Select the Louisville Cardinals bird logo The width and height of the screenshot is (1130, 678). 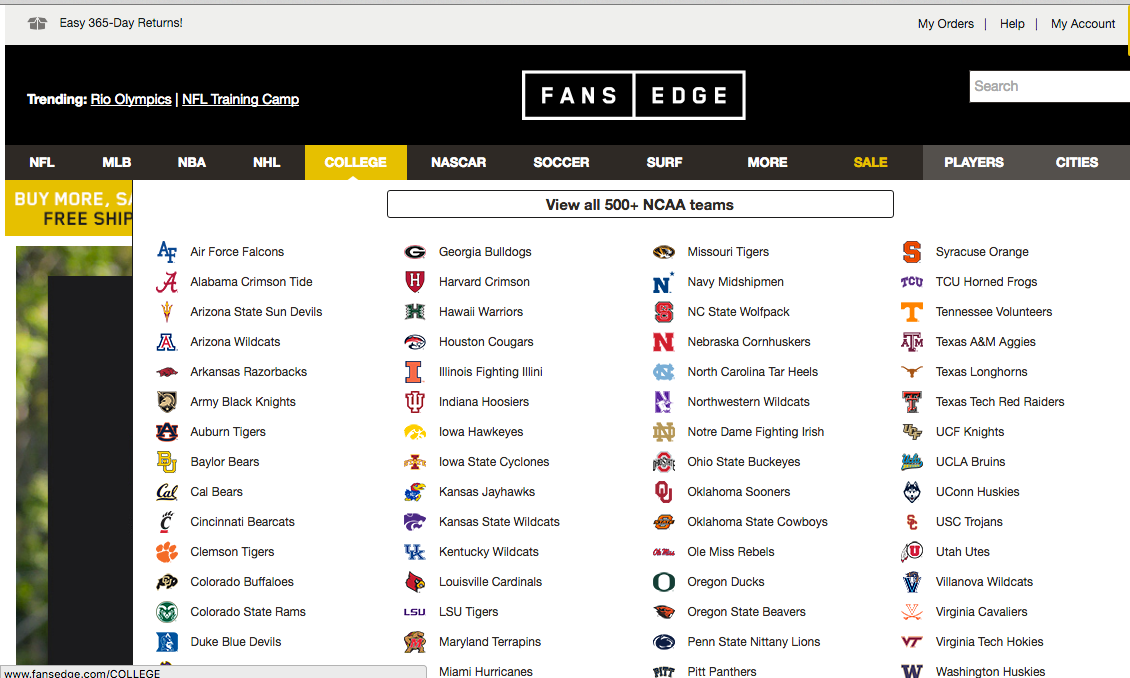[415, 581]
